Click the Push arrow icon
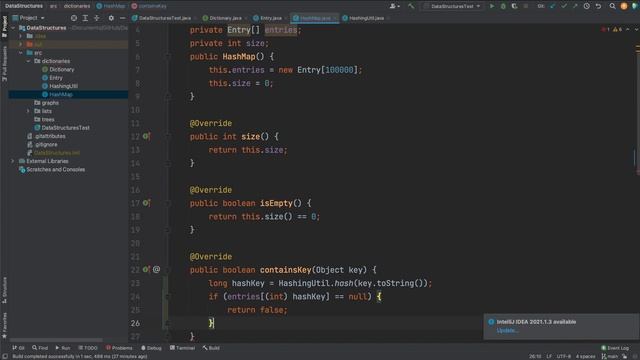This screenshot has width=640, height=360. tap(575, 6)
